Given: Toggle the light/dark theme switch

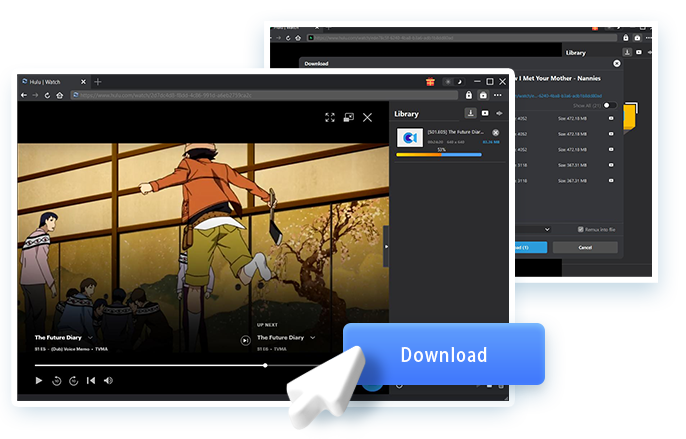Looking at the screenshot, I should (x=453, y=82).
